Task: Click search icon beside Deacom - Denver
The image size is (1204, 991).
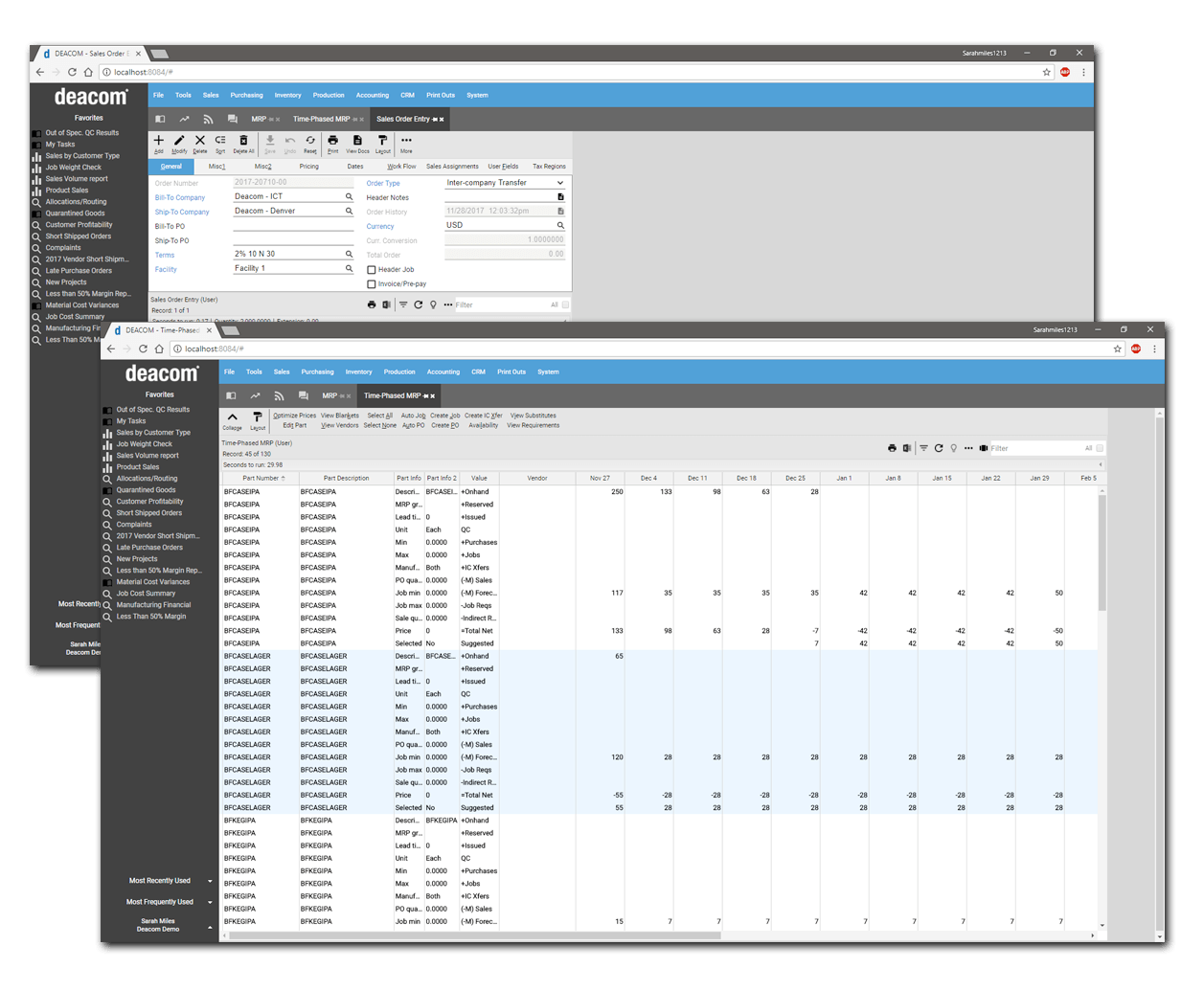Action: 349,211
